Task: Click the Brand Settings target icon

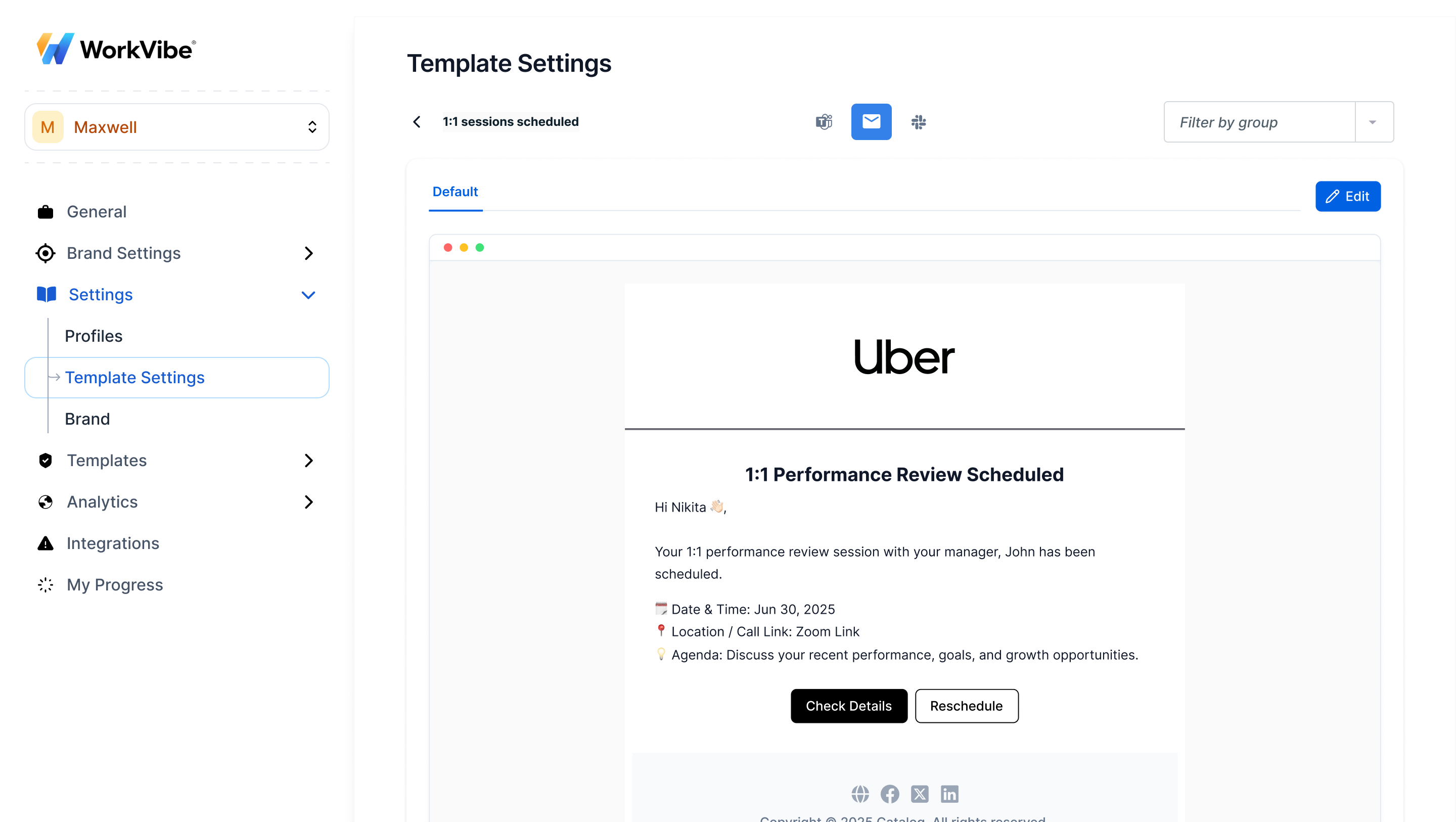Action: pos(45,253)
